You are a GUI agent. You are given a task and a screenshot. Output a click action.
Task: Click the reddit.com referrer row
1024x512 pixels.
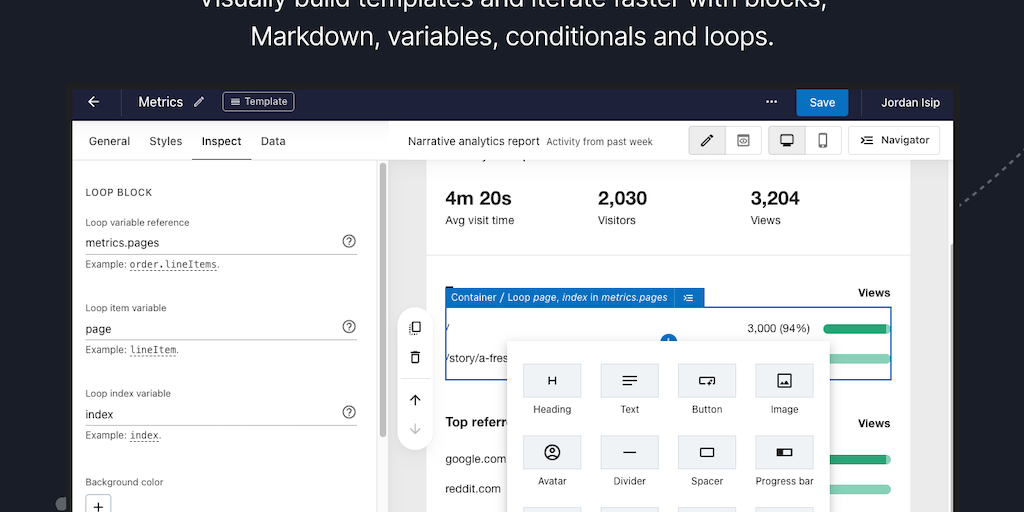[473, 489]
